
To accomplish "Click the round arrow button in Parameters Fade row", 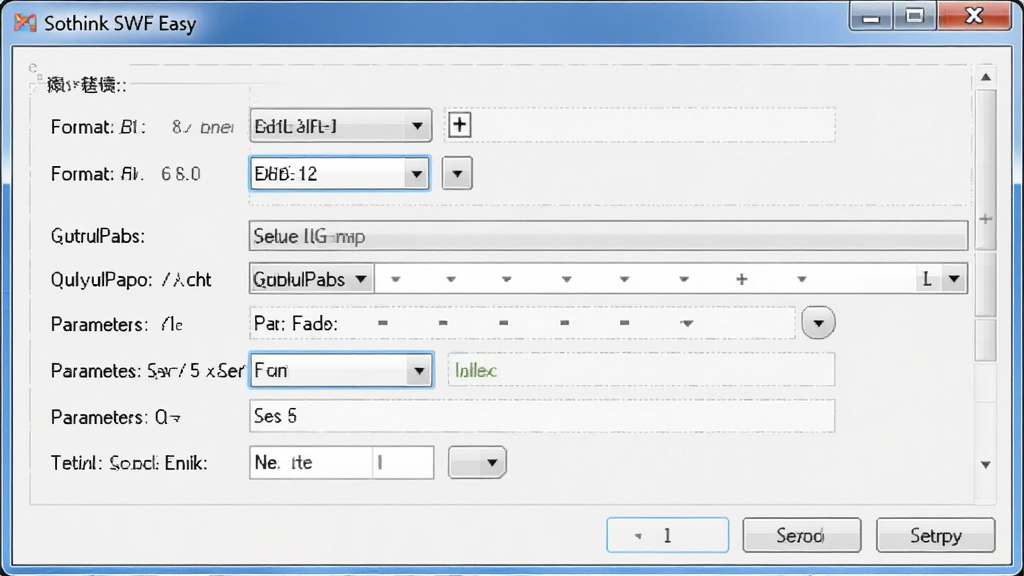I will tap(818, 323).
